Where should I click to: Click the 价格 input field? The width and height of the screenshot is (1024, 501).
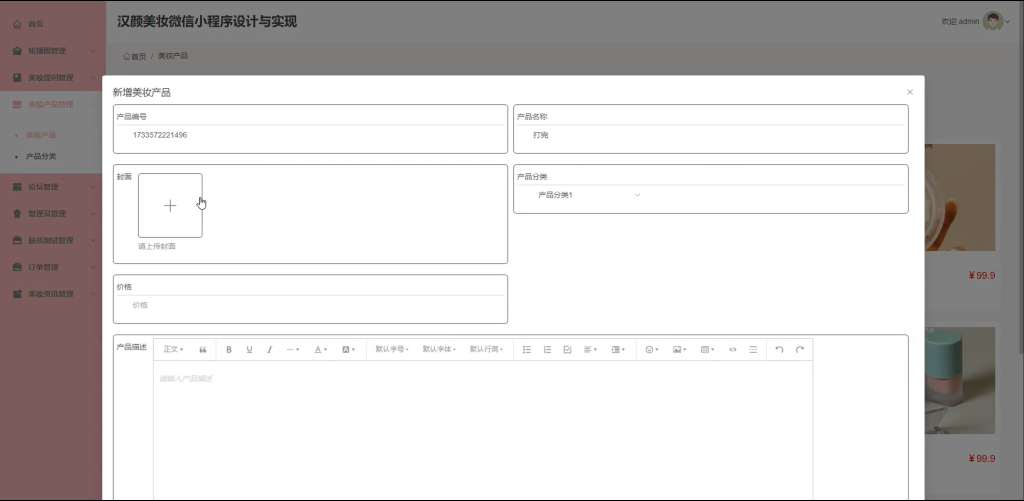[x=310, y=305]
